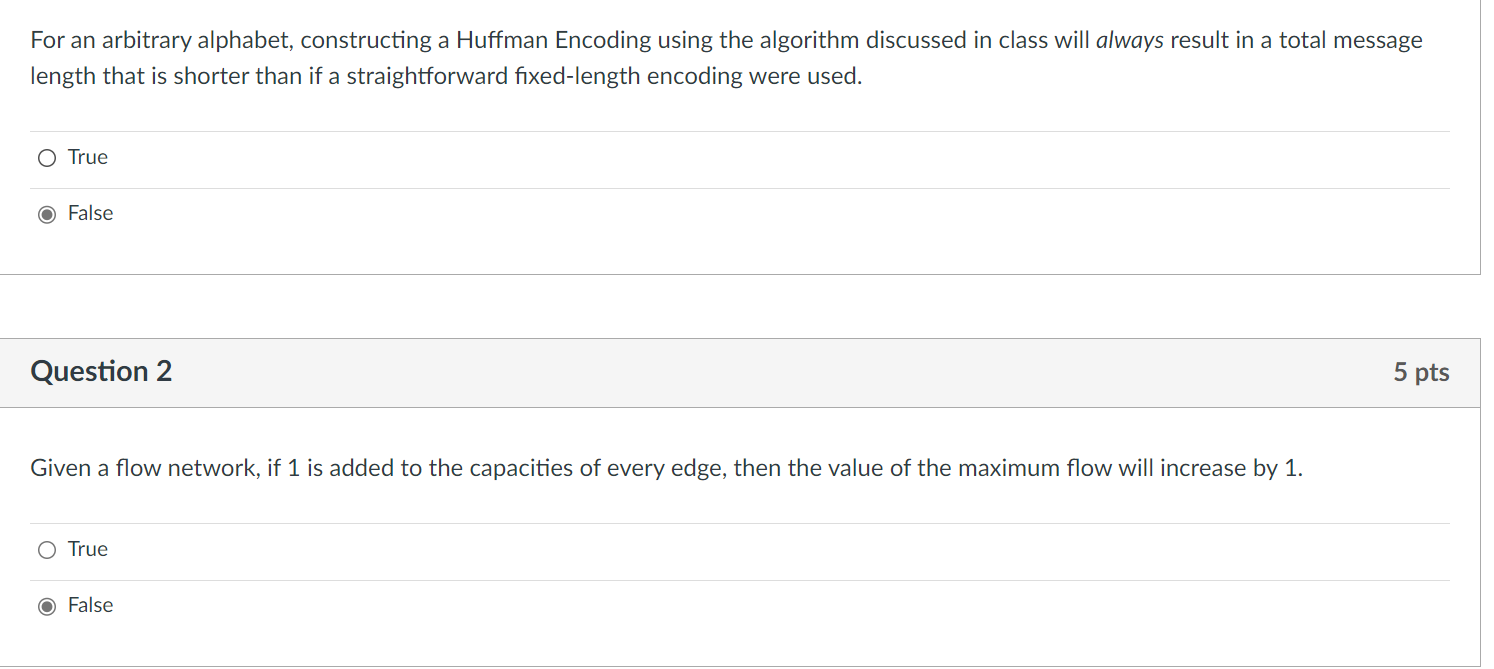
Task: Click the True label text in the first question
Action: 87,157
